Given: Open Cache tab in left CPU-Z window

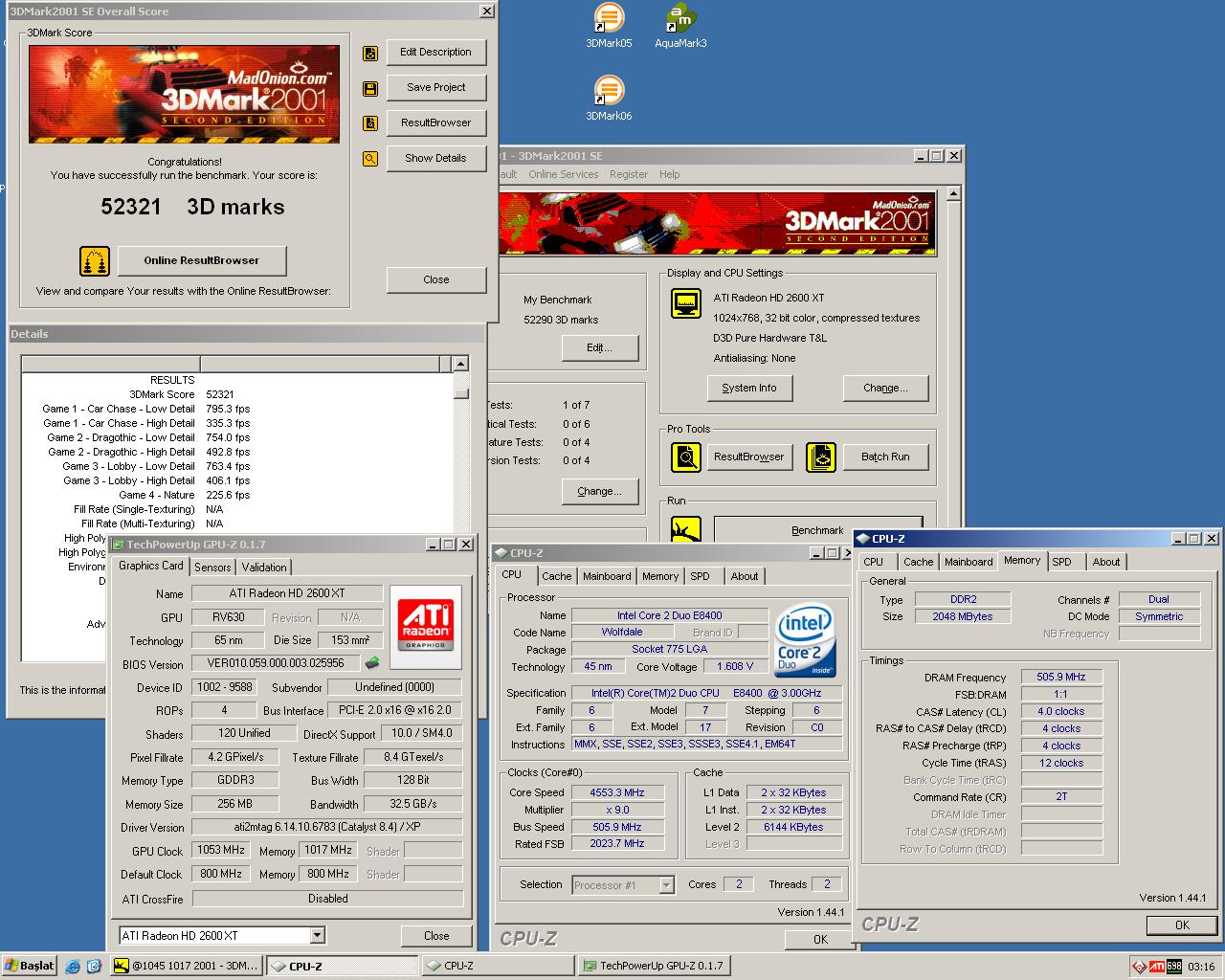Looking at the screenshot, I should coord(557,576).
